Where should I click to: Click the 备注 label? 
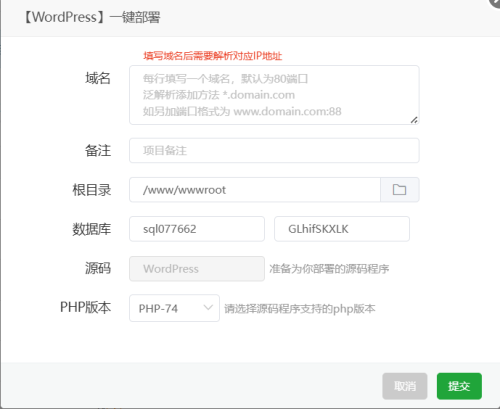coord(98,151)
